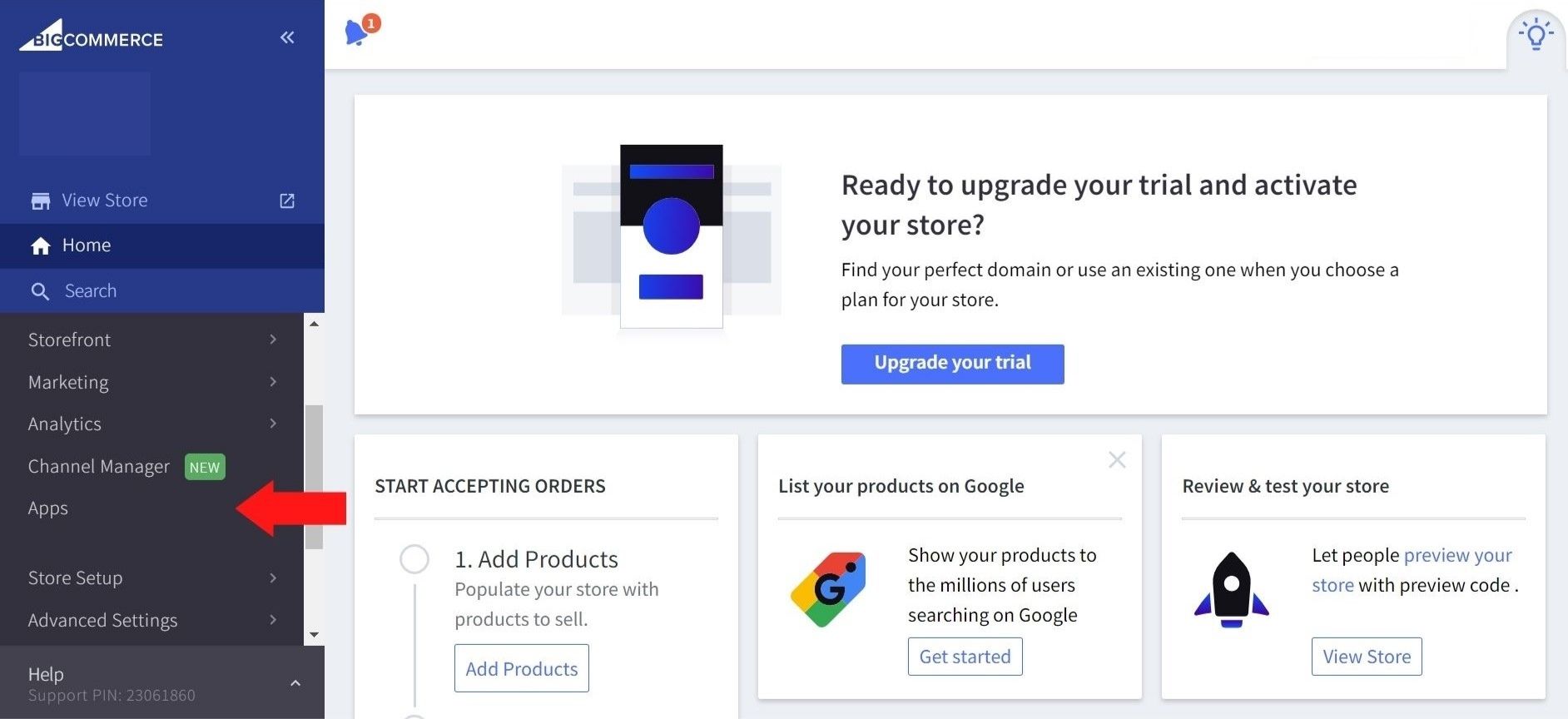Dismiss the List your products on Google card
The width and height of the screenshot is (1568, 719).
click(1117, 460)
